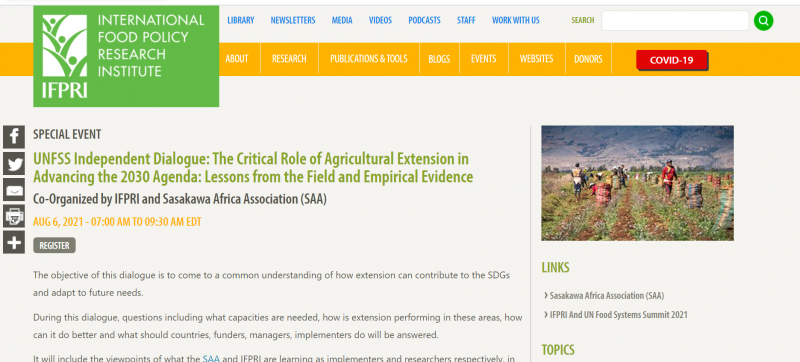Open the About menu

[237, 59]
